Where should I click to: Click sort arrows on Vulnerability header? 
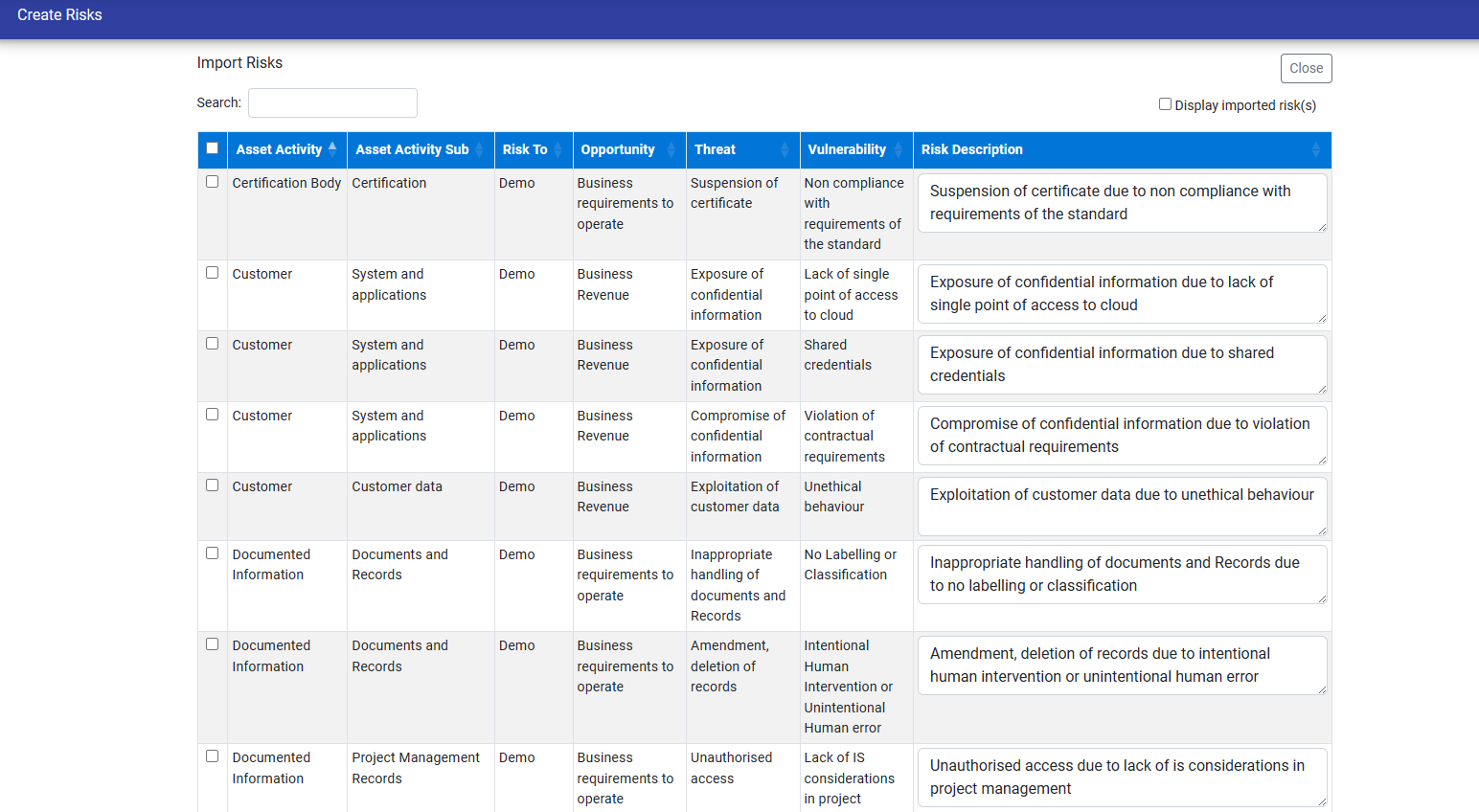pyautogui.click(x=898, y=150)
